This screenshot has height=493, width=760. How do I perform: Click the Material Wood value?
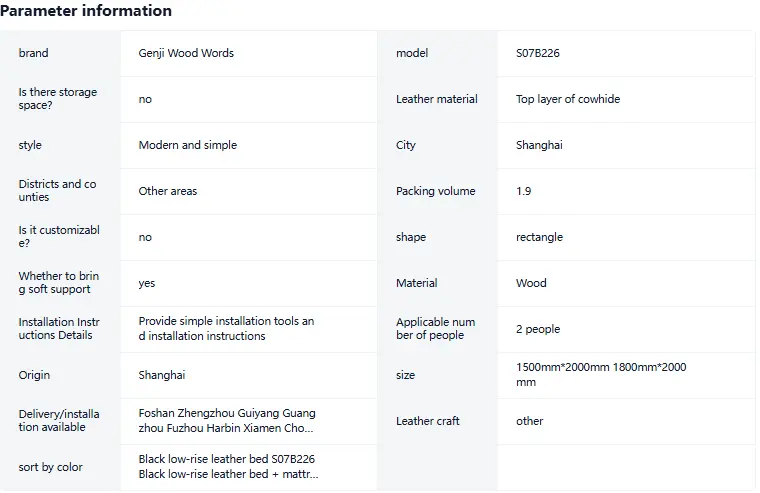[531, 283]
